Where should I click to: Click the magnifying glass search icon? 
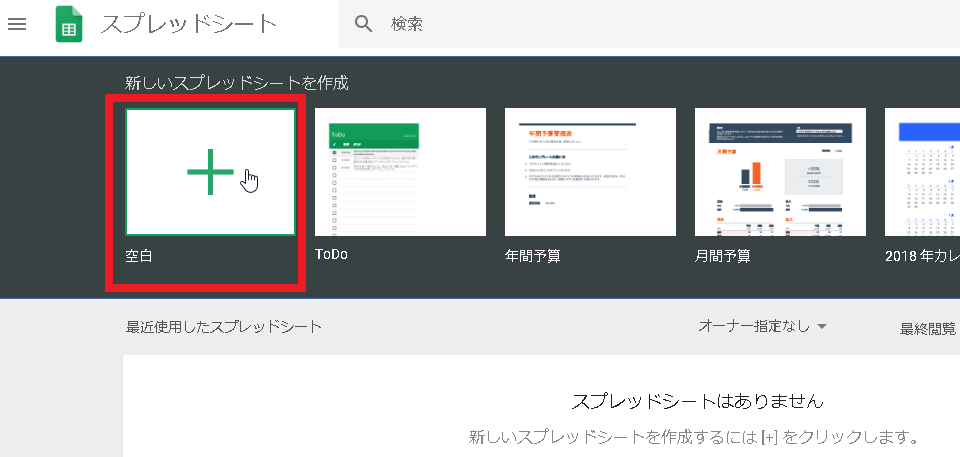click(x=364, y=24)
